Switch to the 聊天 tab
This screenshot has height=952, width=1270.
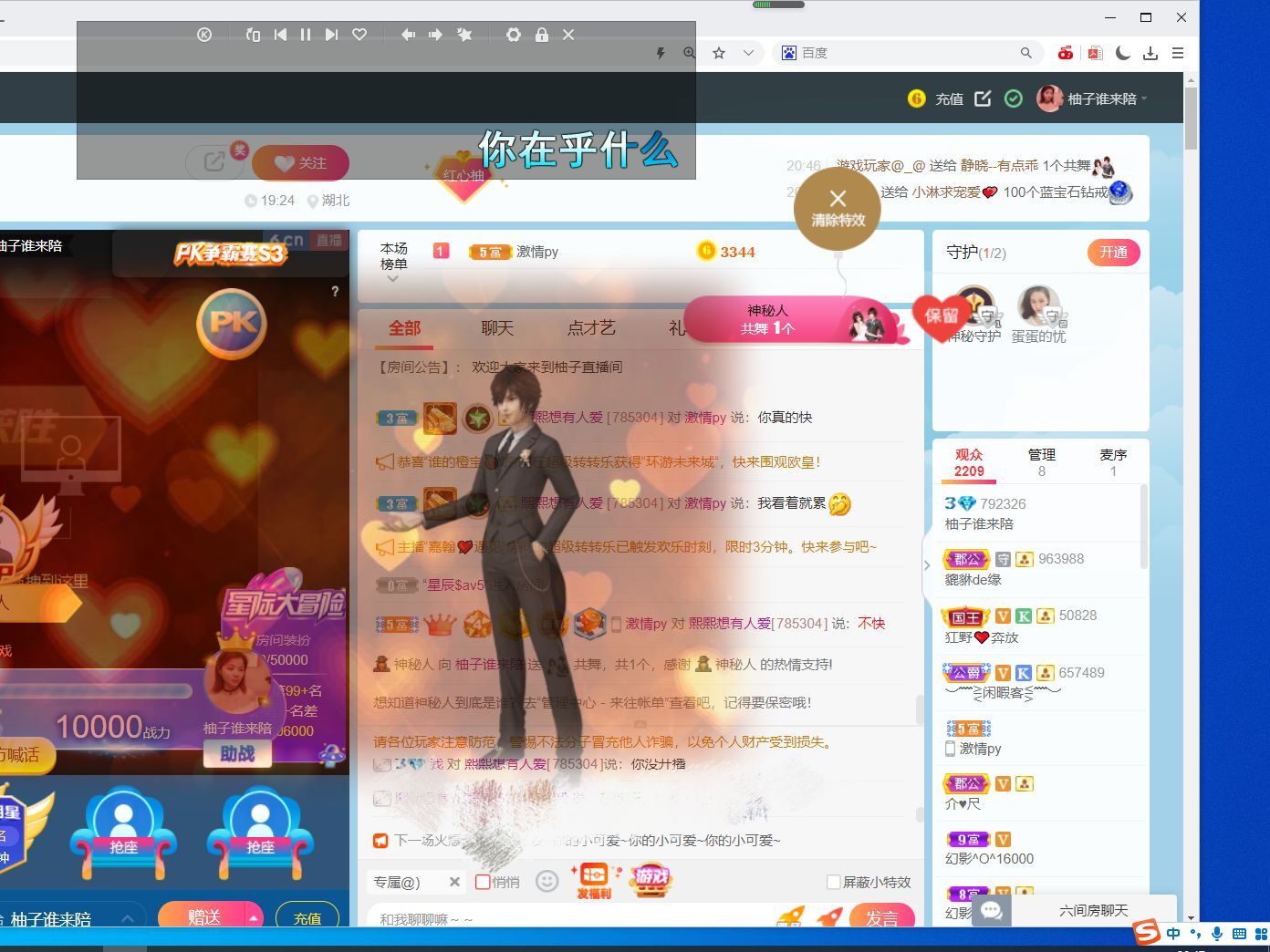click(x=497, y=328)
